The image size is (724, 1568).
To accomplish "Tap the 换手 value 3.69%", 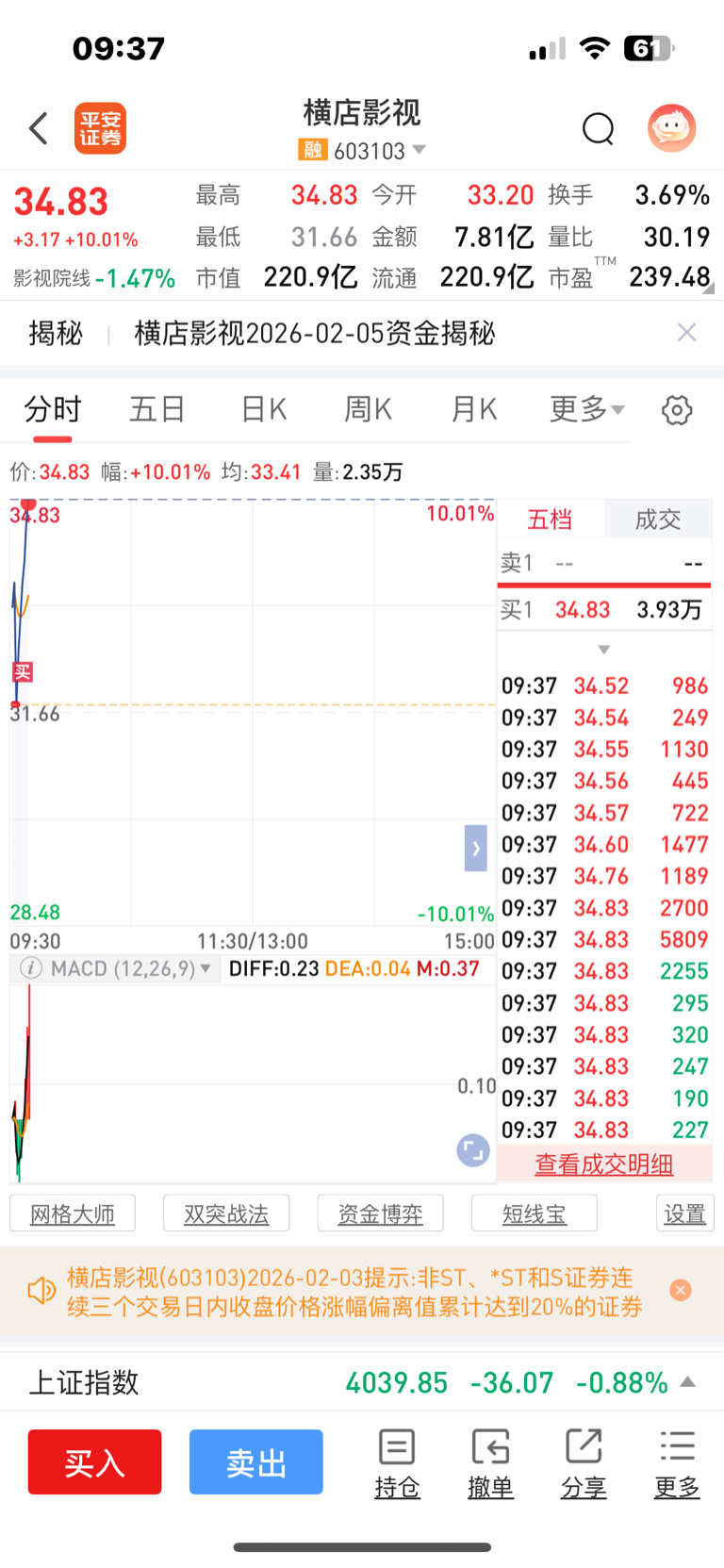I will pos(672,195).
